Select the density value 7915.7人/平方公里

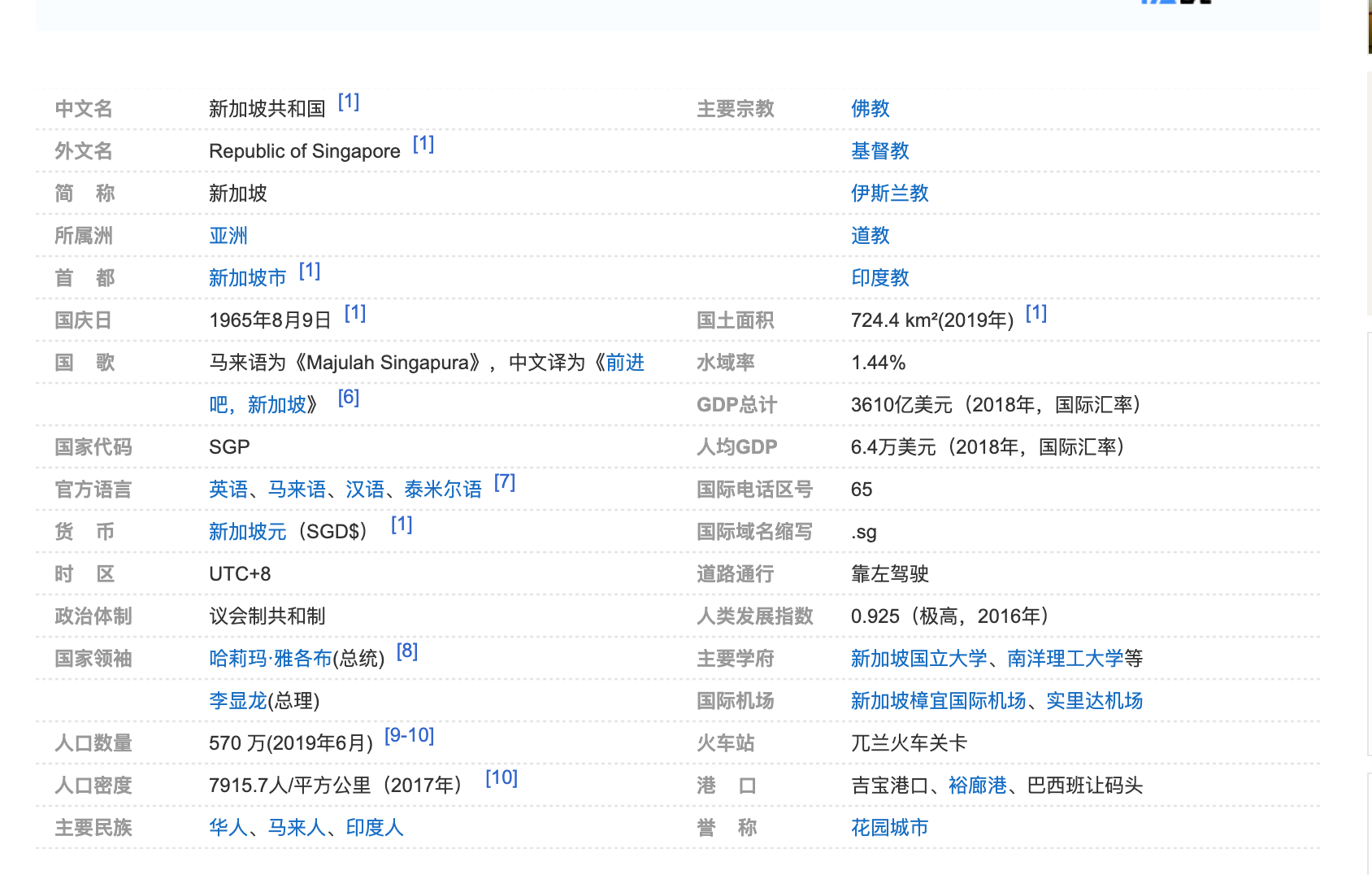pyautogui.click(x=290, y=786)
